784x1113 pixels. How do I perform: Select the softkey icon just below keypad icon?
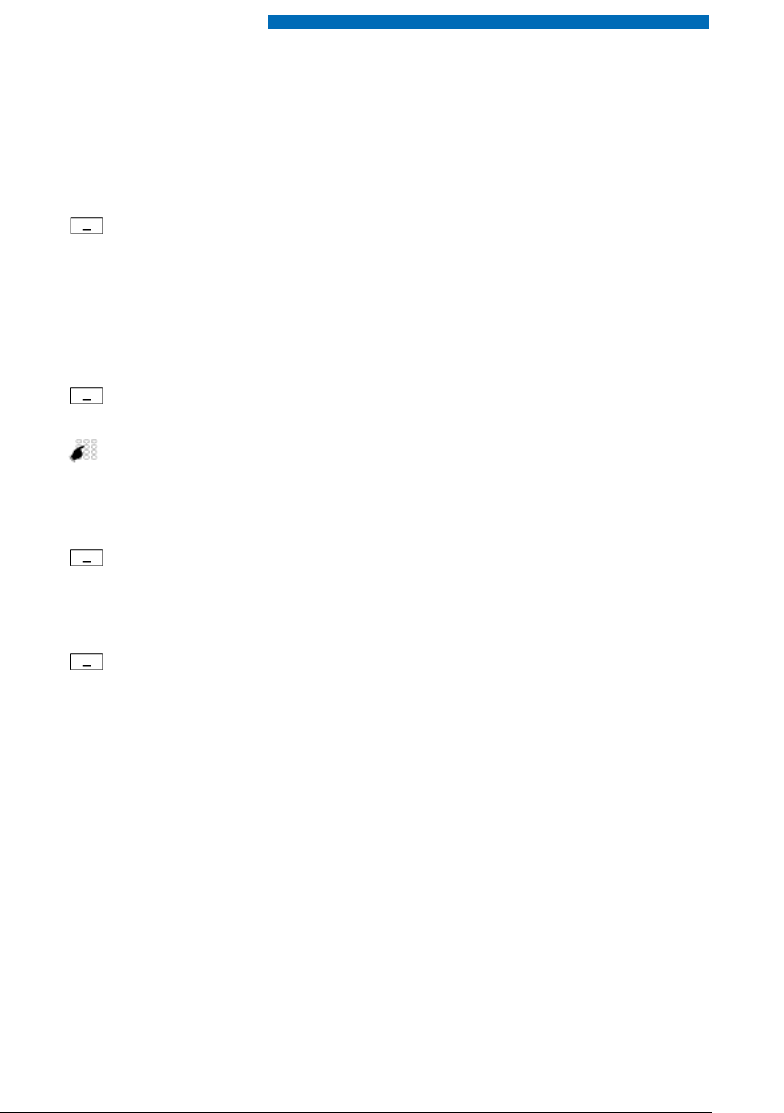click(87, 557)
